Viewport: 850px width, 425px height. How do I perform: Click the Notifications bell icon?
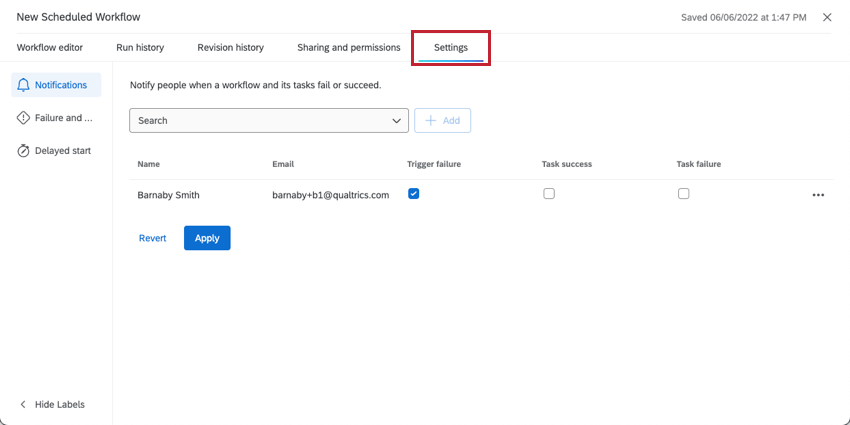[24, 85]
